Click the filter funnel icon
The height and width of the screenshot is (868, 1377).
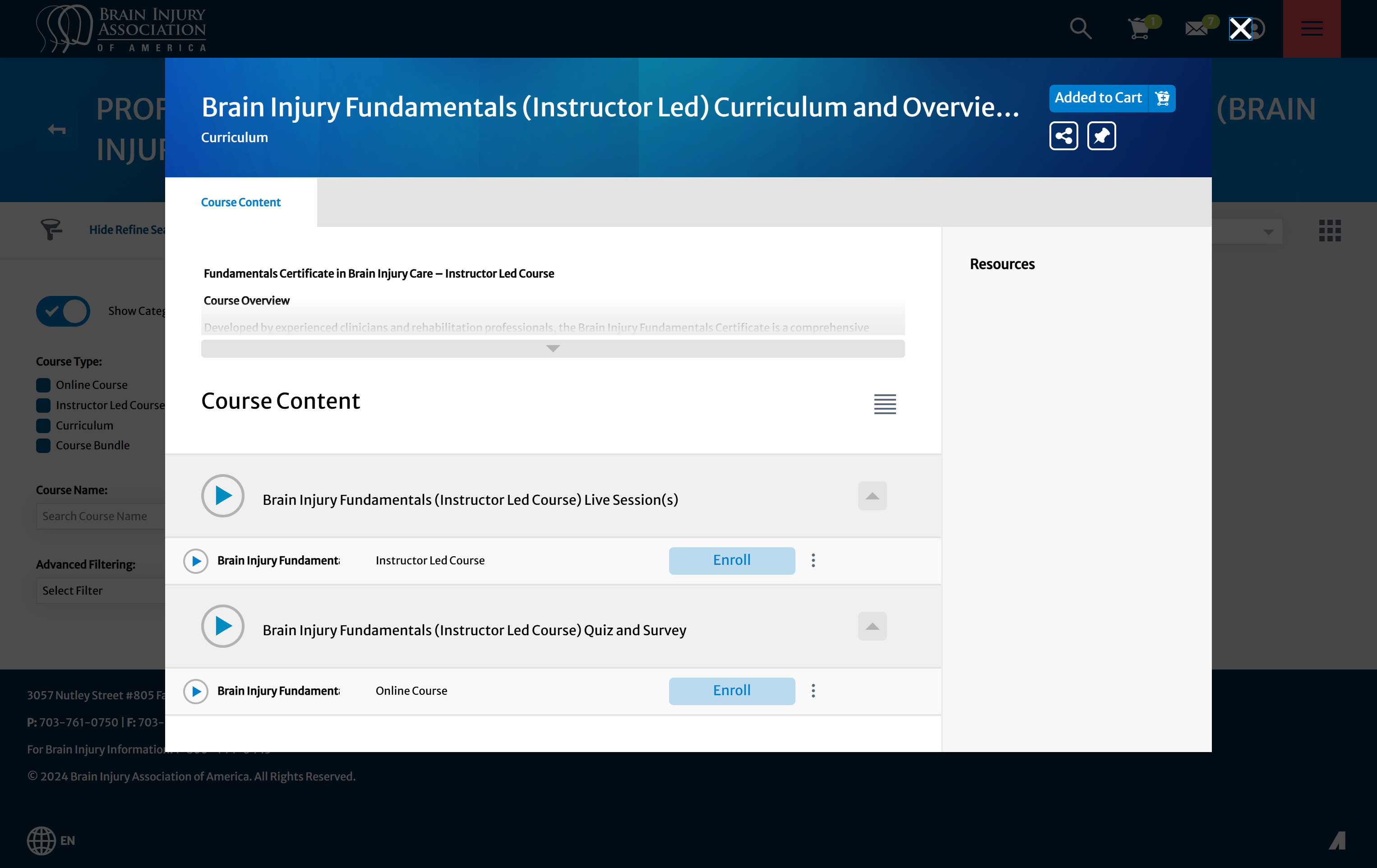pyautogui.click(x=51, y=229)
